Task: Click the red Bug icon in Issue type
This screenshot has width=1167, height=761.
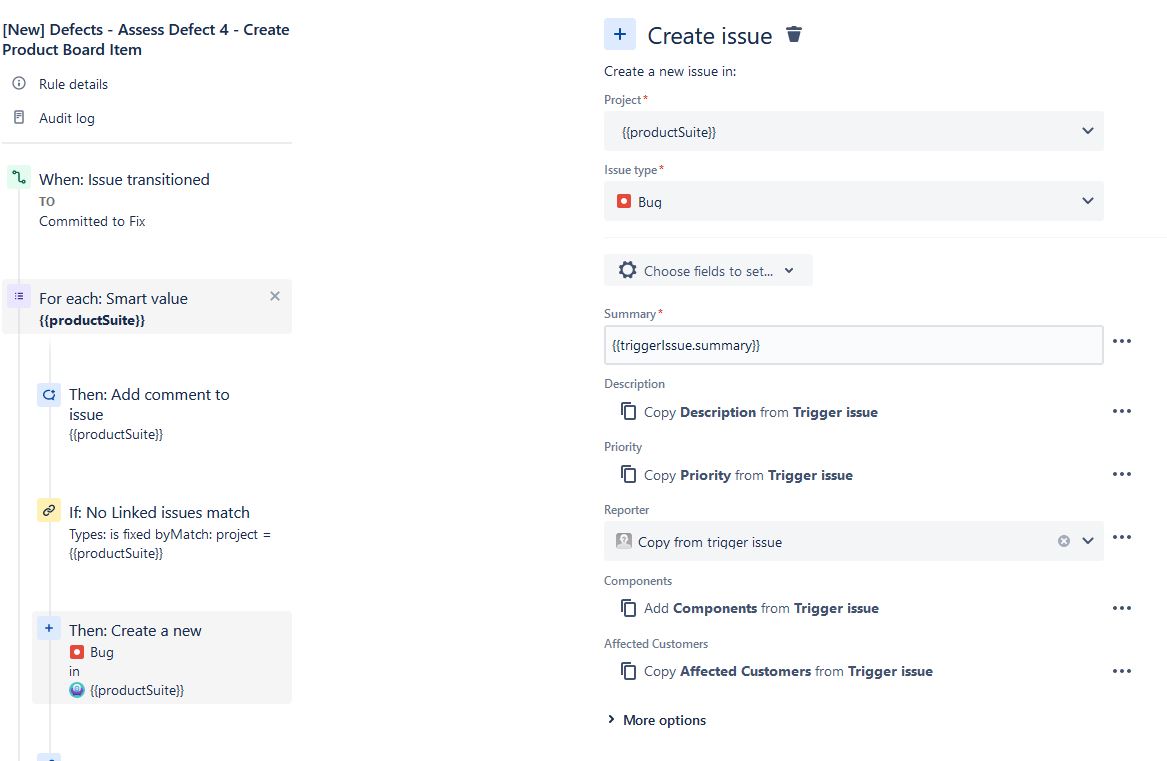Action: 624,201
